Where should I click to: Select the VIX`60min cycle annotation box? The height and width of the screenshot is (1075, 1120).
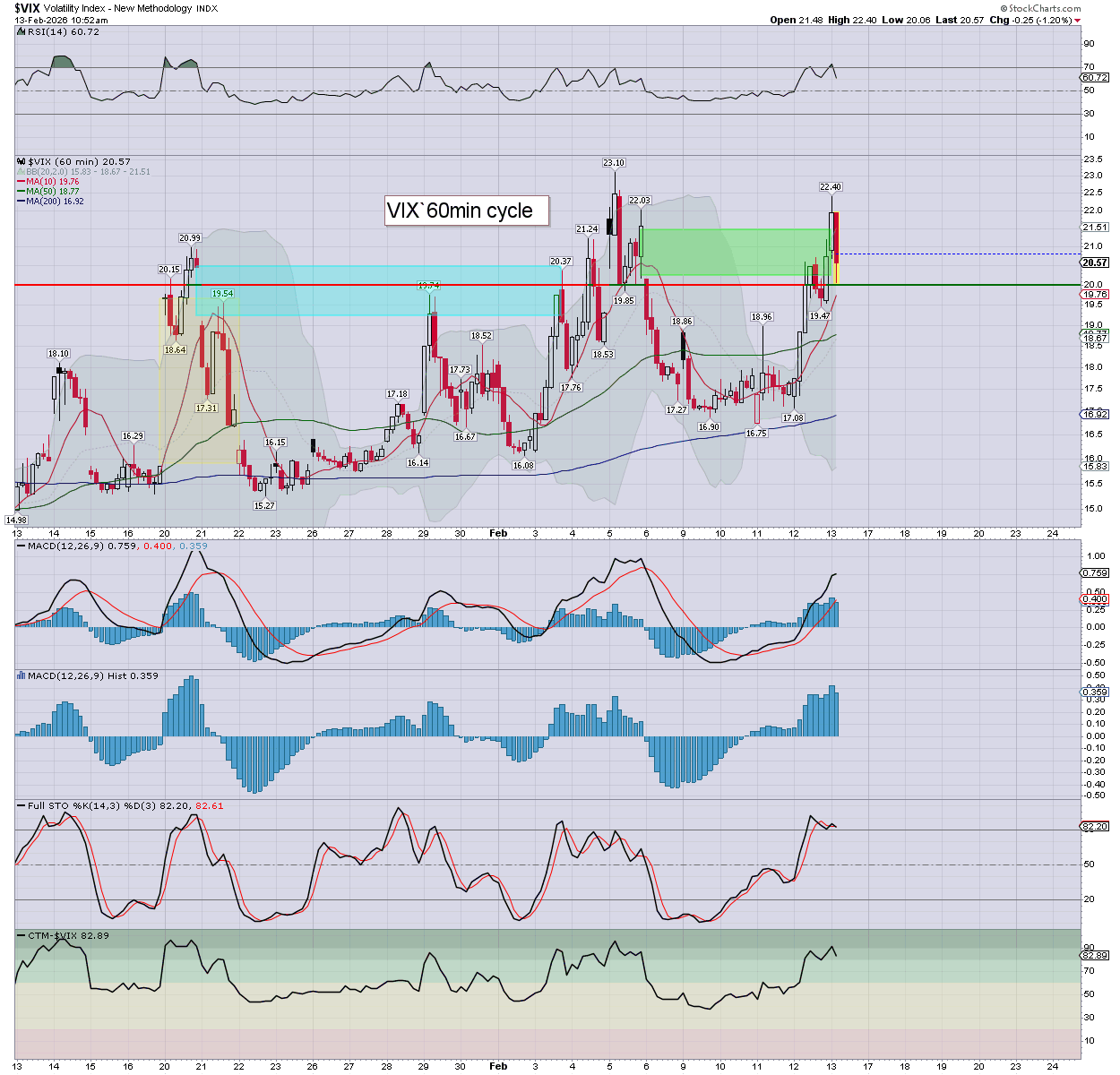click(x=466, y=211)
